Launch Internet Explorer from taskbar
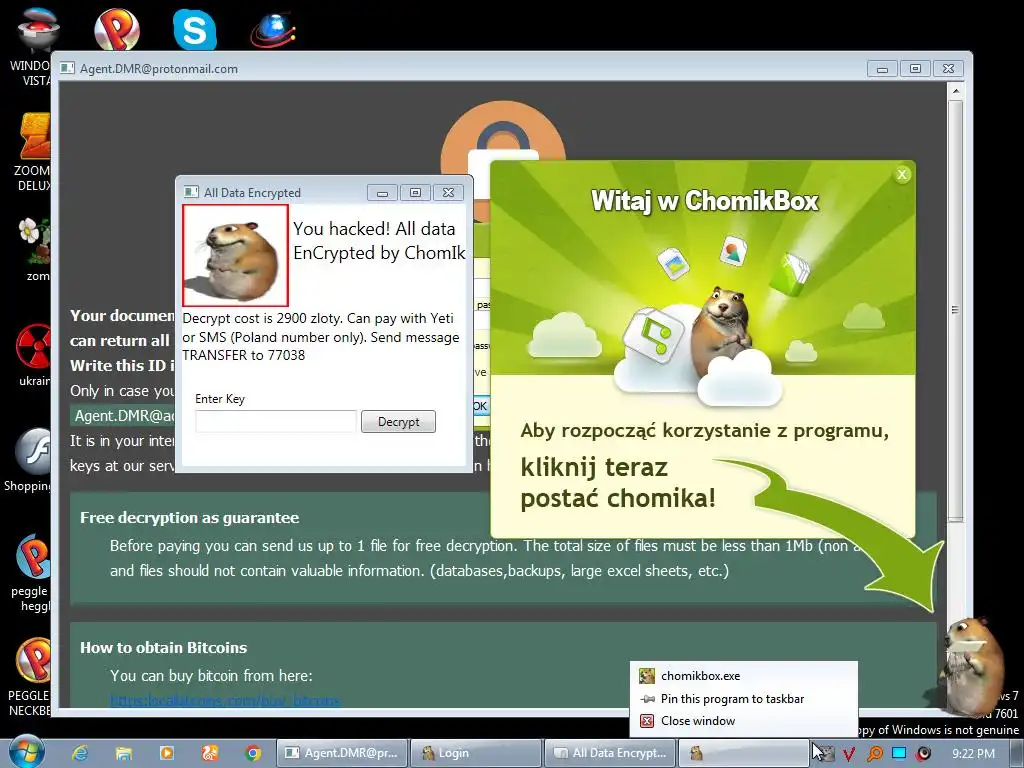This screenshot has height=768, width=1024. 80,753
